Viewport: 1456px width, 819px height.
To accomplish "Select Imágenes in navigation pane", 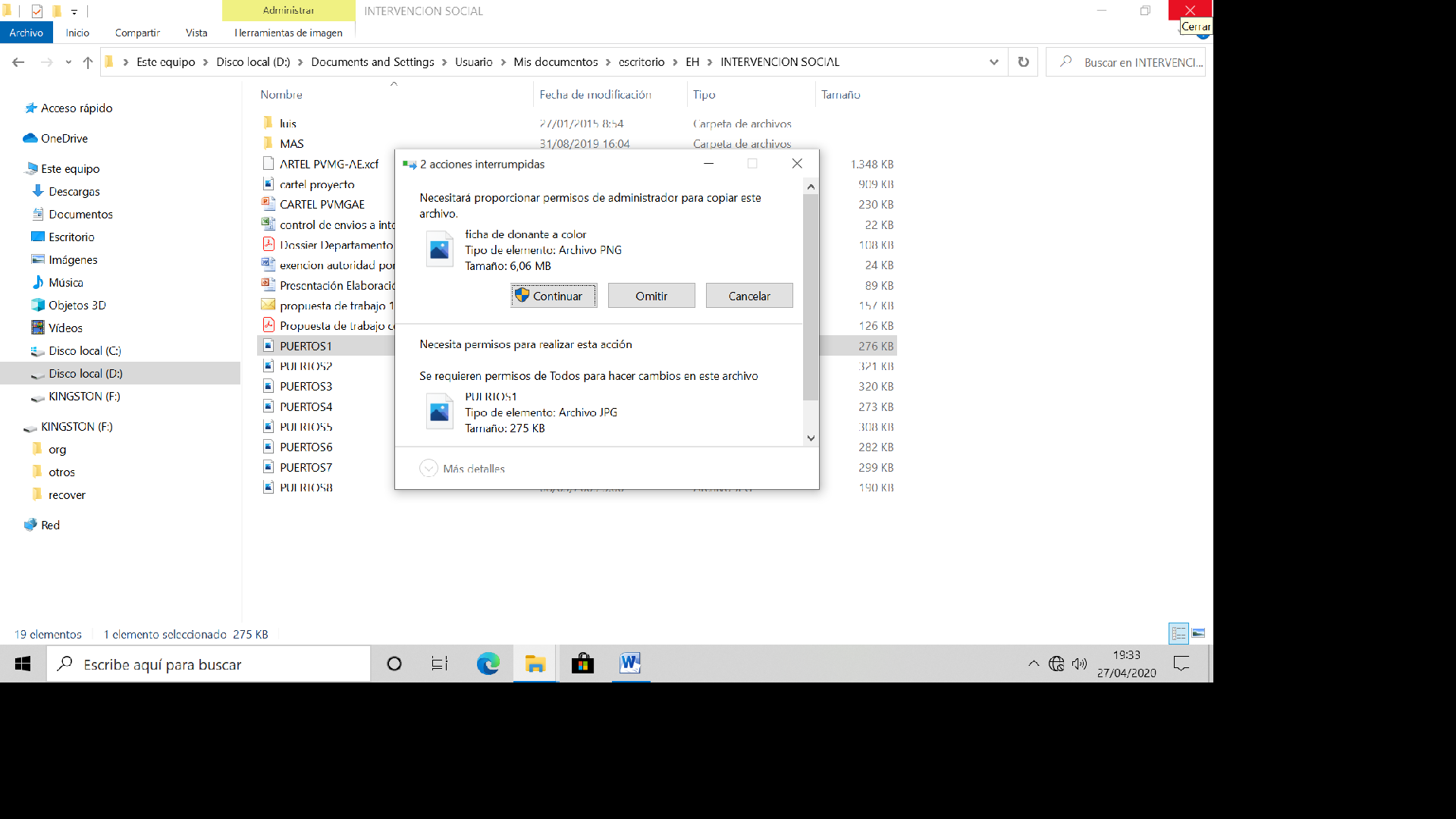I will (x=72, y=260).
